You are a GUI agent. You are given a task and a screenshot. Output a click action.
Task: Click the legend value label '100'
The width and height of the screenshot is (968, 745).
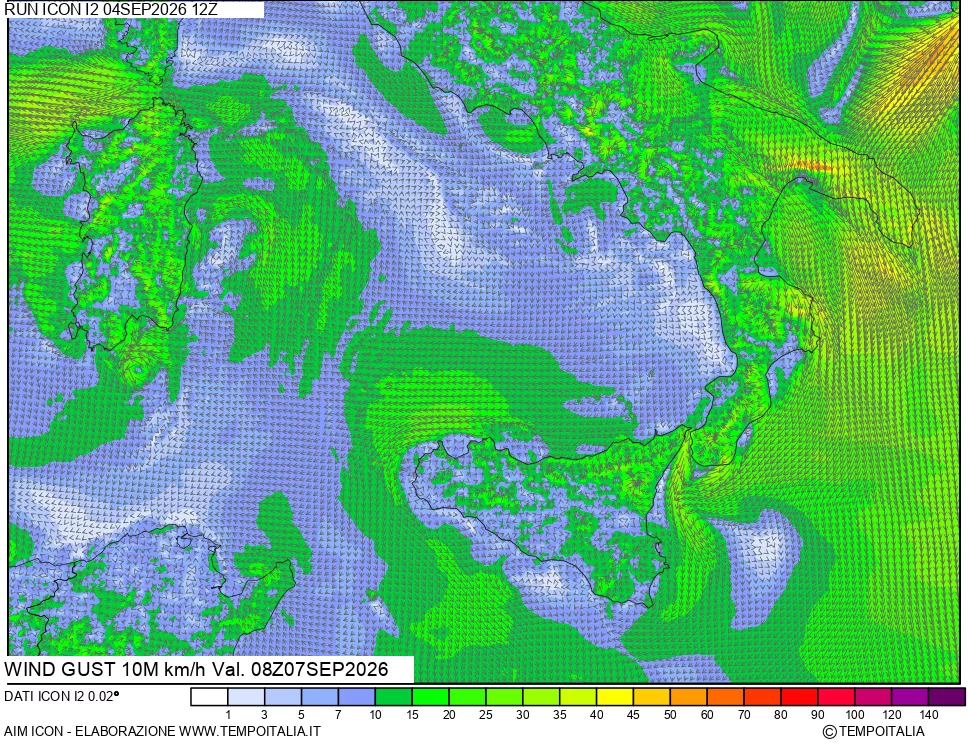(x=854, y=715)
